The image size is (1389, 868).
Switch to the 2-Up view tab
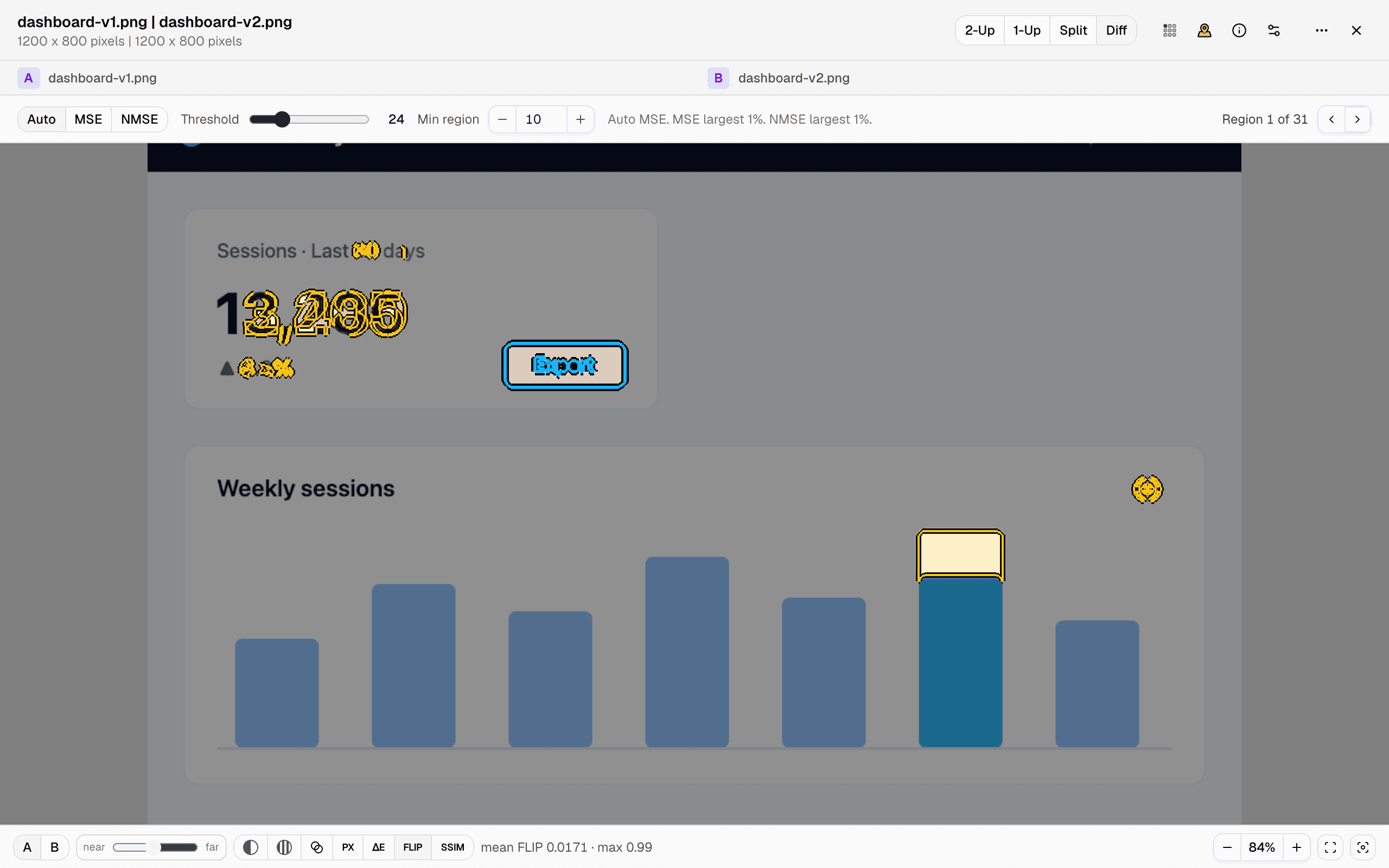point(980,30)
